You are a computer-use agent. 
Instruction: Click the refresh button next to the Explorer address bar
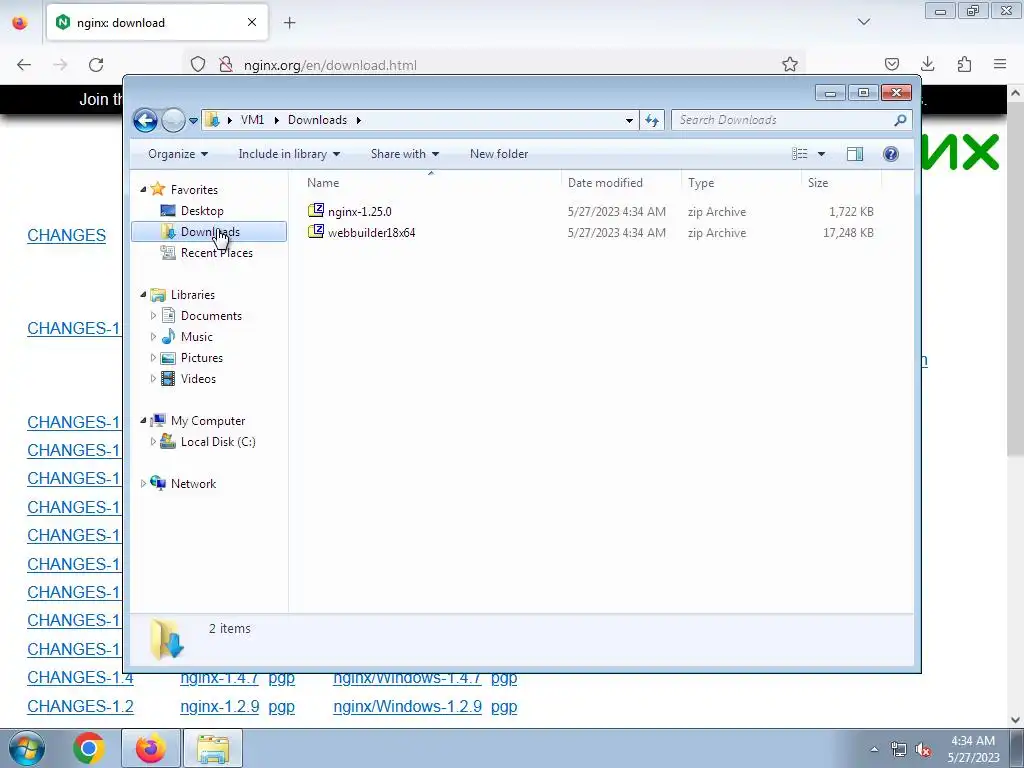(x=652, y=120)
